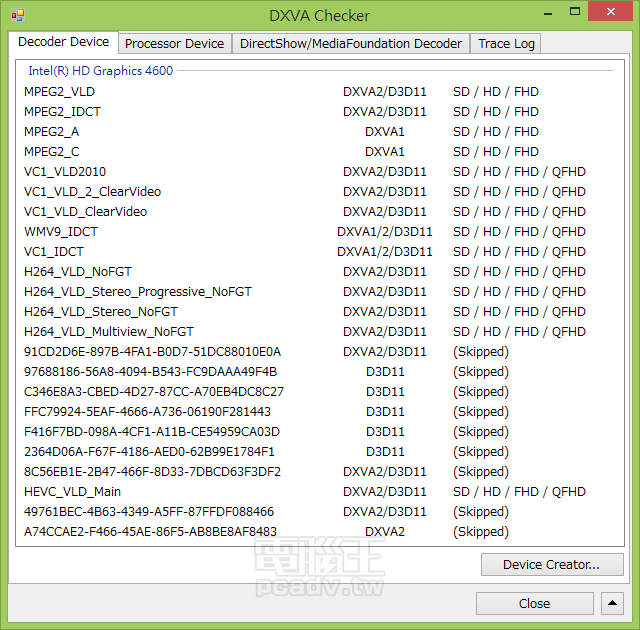The image size is (640, 630).
Task: Click the H264_VLD_NoFGT list item
Action: (x=78, y=272)
